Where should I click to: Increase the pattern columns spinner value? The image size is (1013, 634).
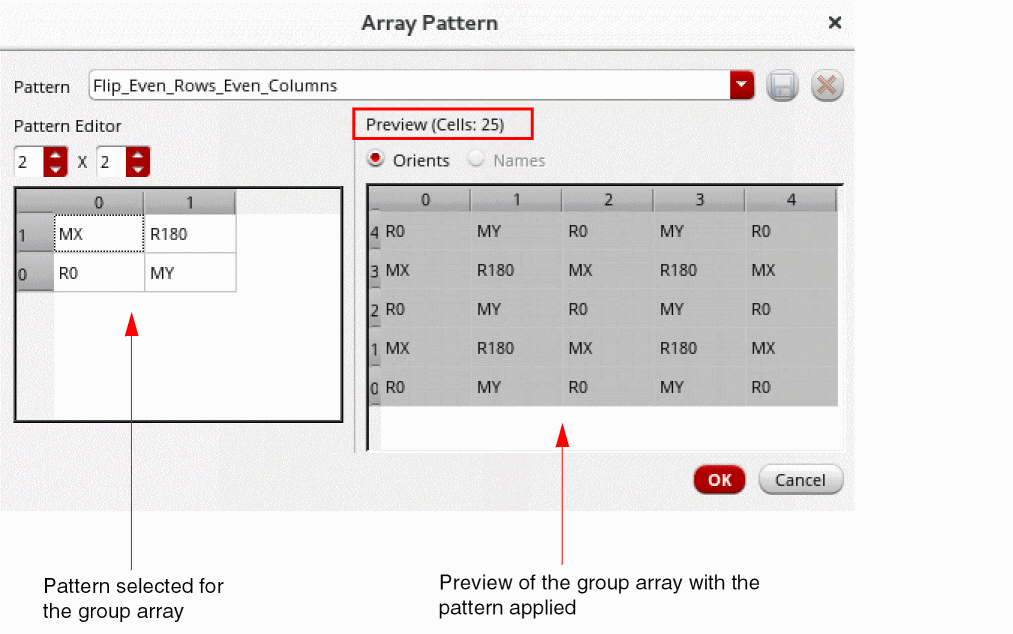[138, 154]
